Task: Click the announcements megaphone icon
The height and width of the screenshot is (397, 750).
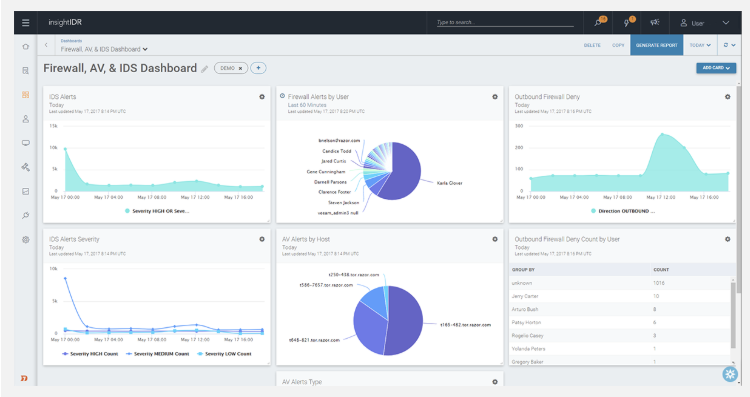Action: coord(655,22)
